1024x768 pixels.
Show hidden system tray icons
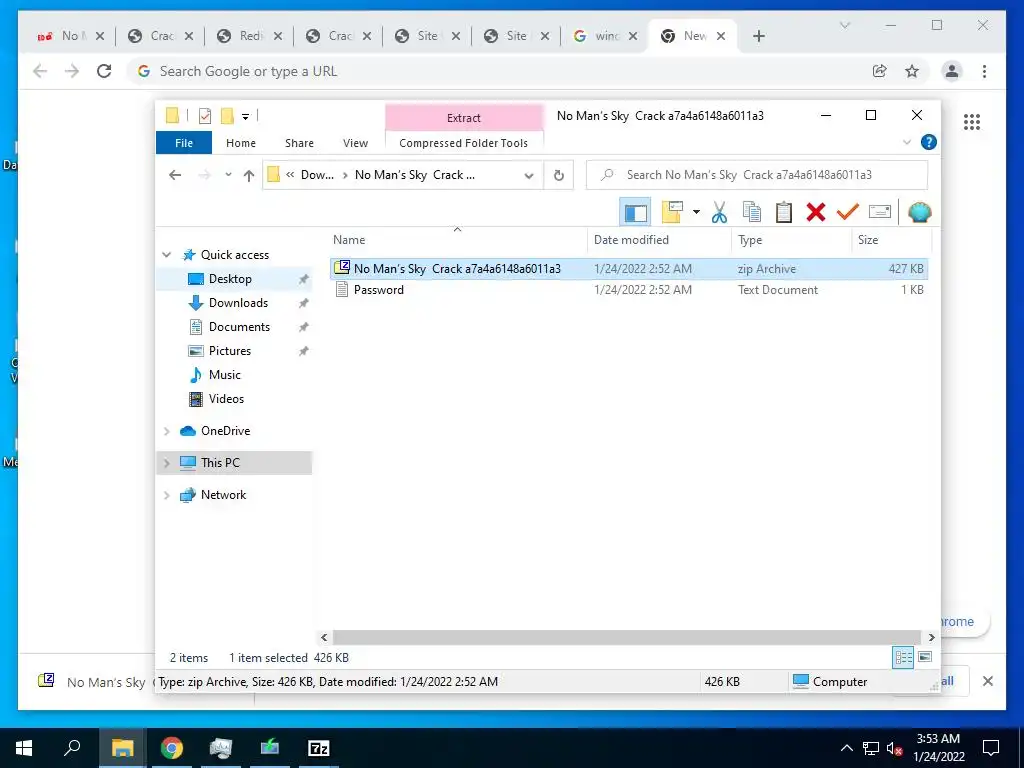(x=846, y=748)
